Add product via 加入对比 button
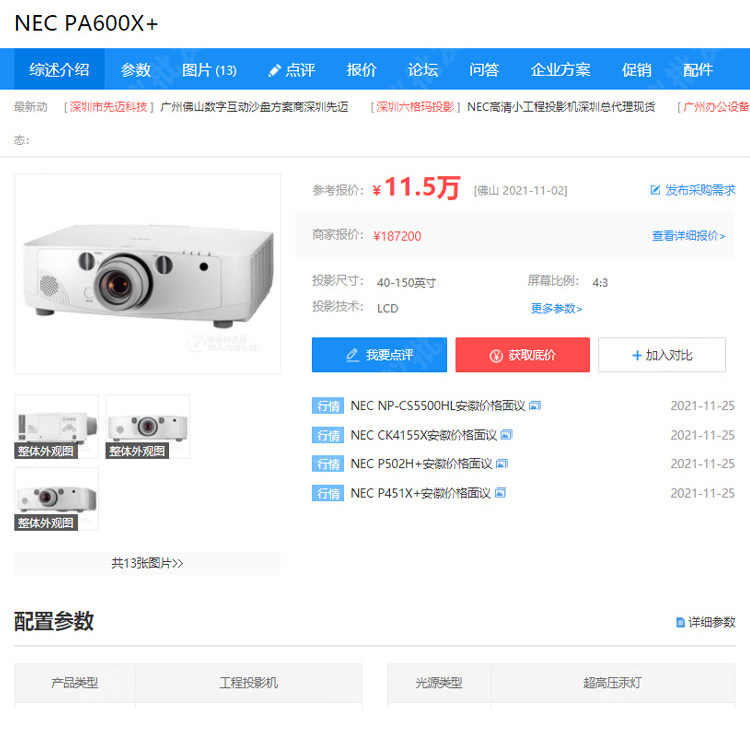 662,355
